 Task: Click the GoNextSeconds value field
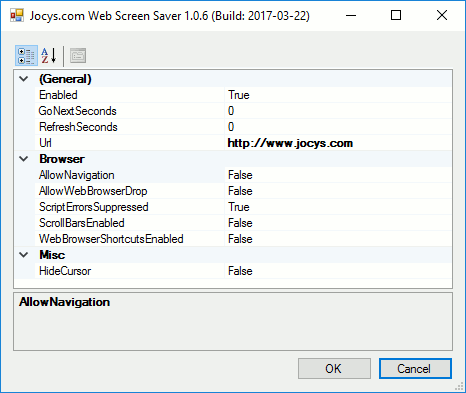click(338, 111)
